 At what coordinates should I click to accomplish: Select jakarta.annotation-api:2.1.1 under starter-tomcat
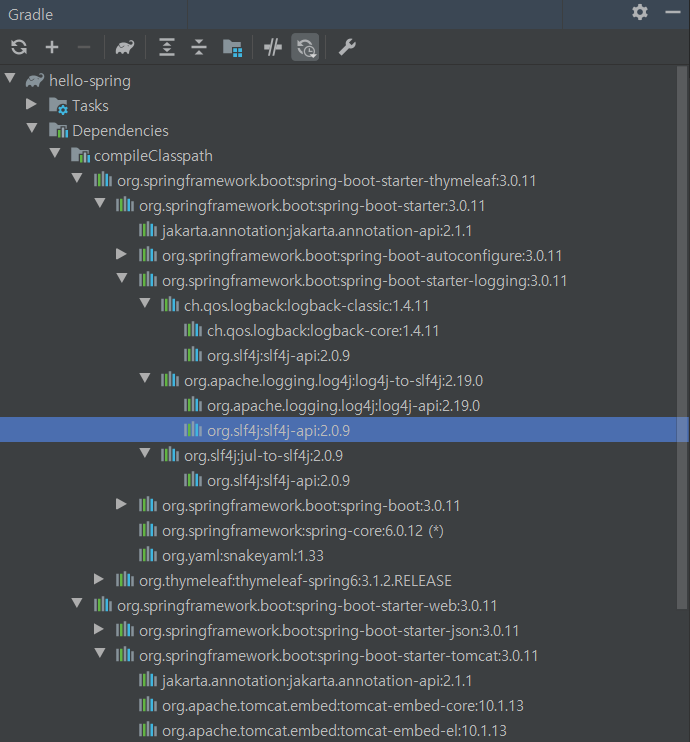click(x=317, y=681)
